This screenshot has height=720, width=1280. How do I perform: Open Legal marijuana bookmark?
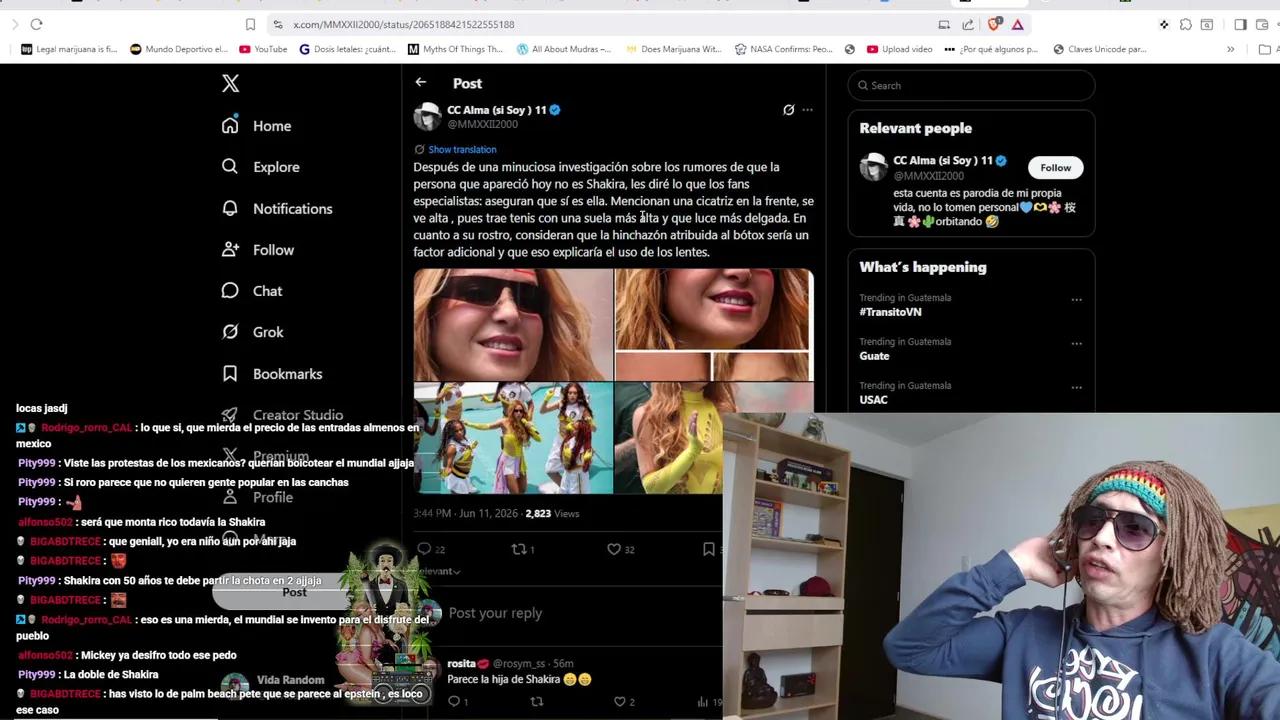point(69,49)
